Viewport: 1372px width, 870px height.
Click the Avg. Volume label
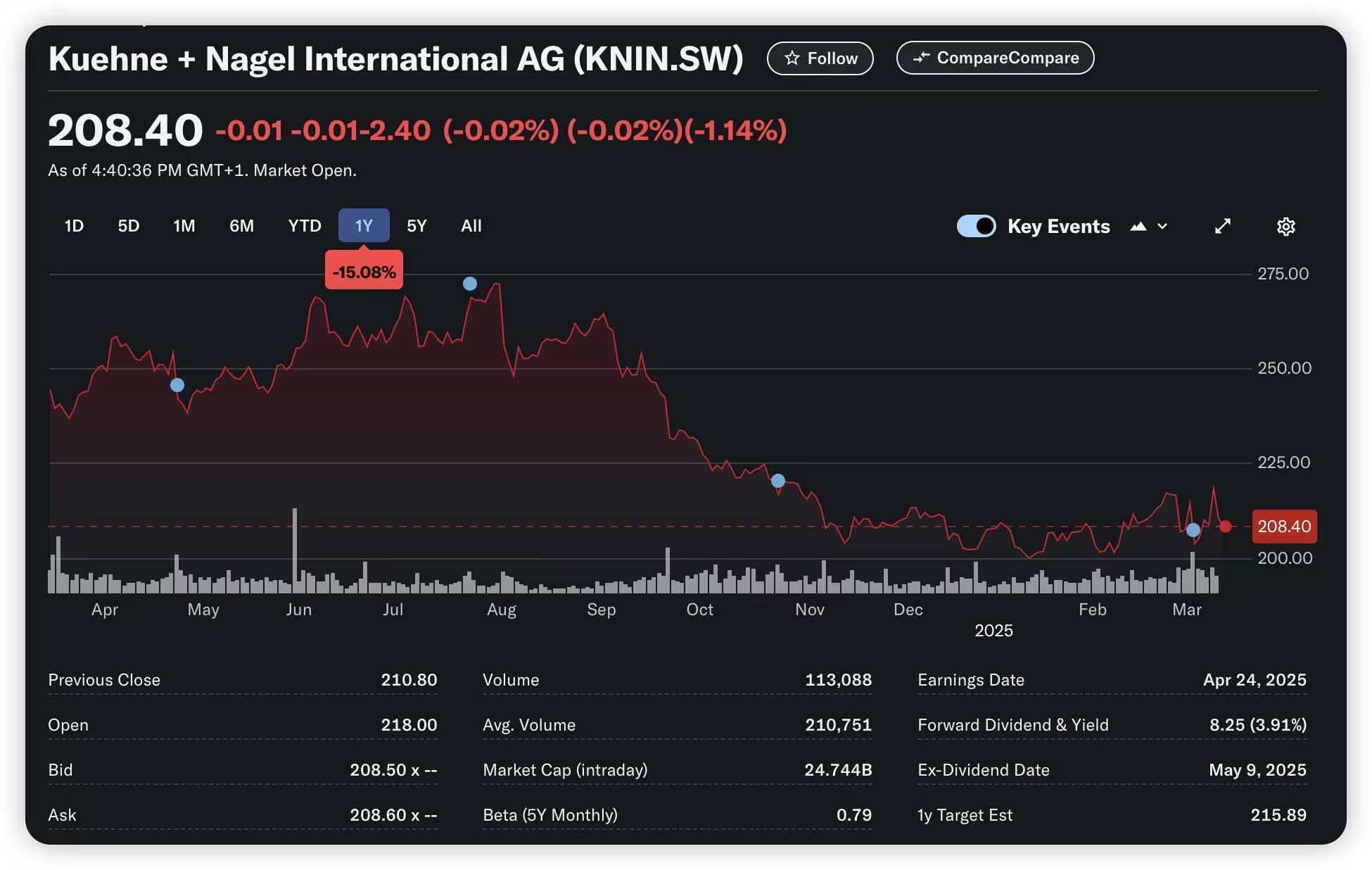[x=529, y=725]
